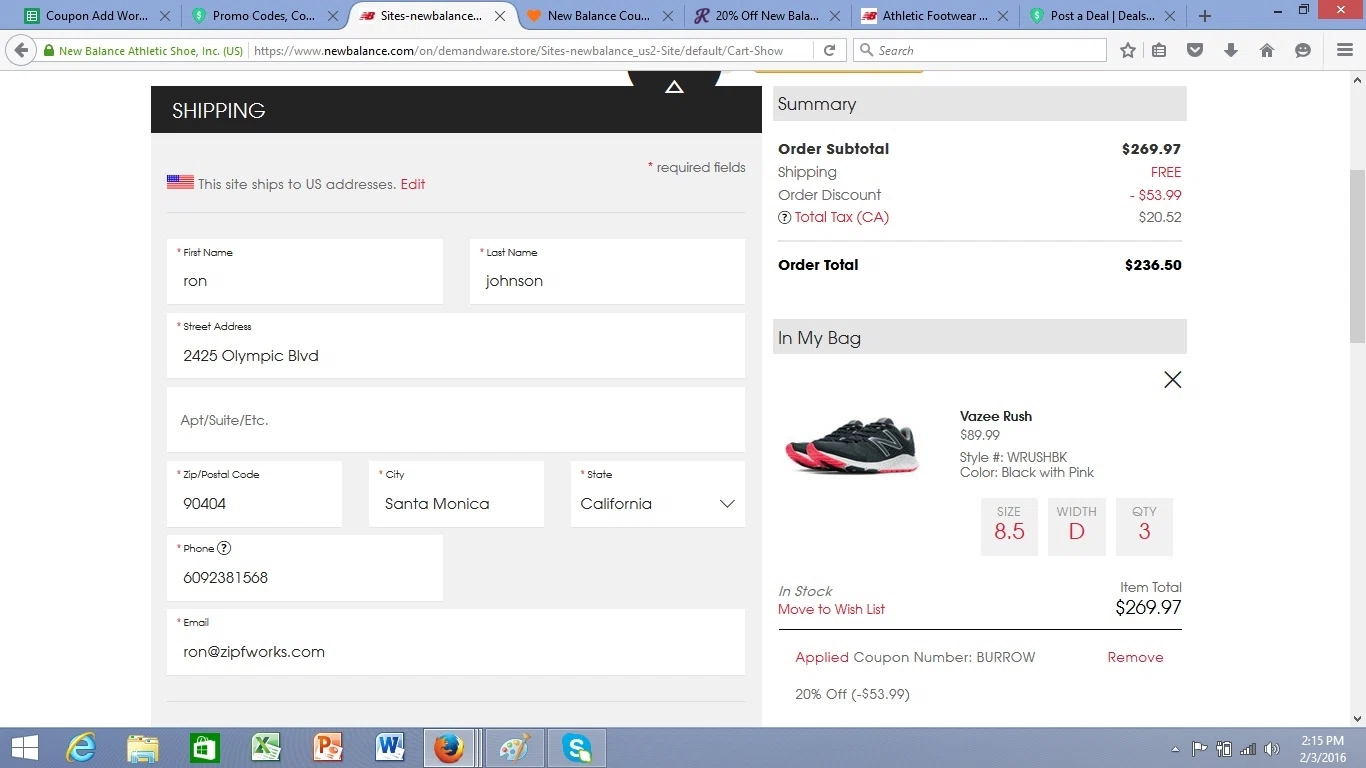Click the Firefox Hello smiley icon

coord(1303,50)
